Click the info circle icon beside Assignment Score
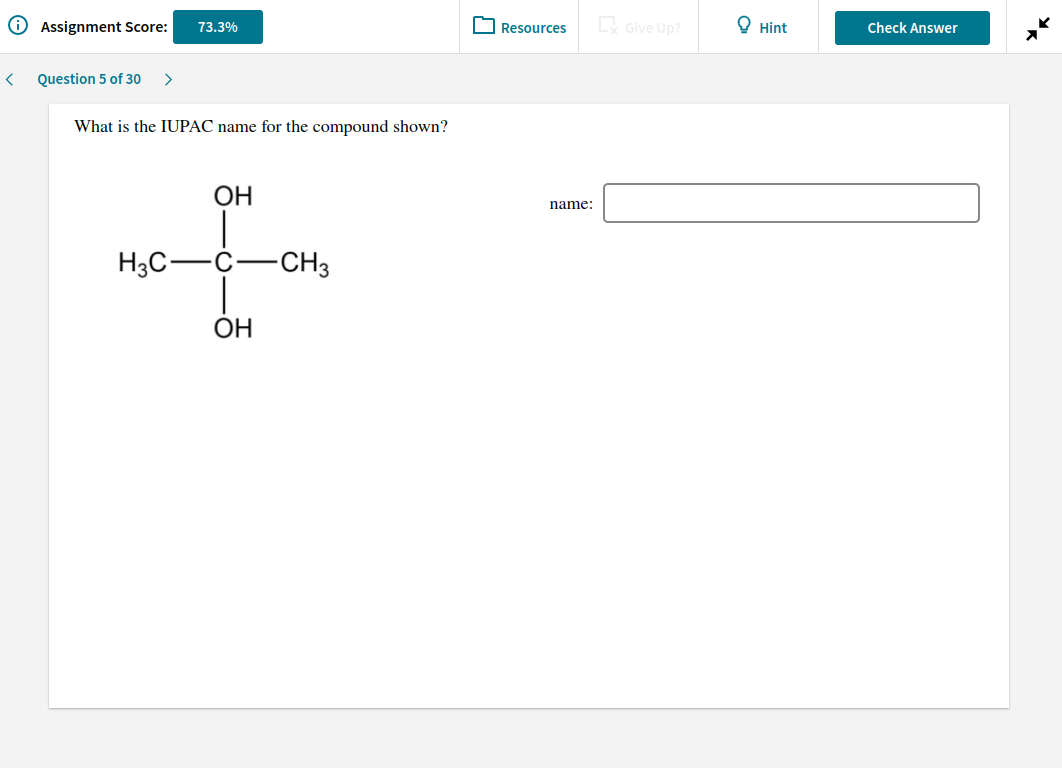Screen dimensions: 1062x768 [18, 25]
